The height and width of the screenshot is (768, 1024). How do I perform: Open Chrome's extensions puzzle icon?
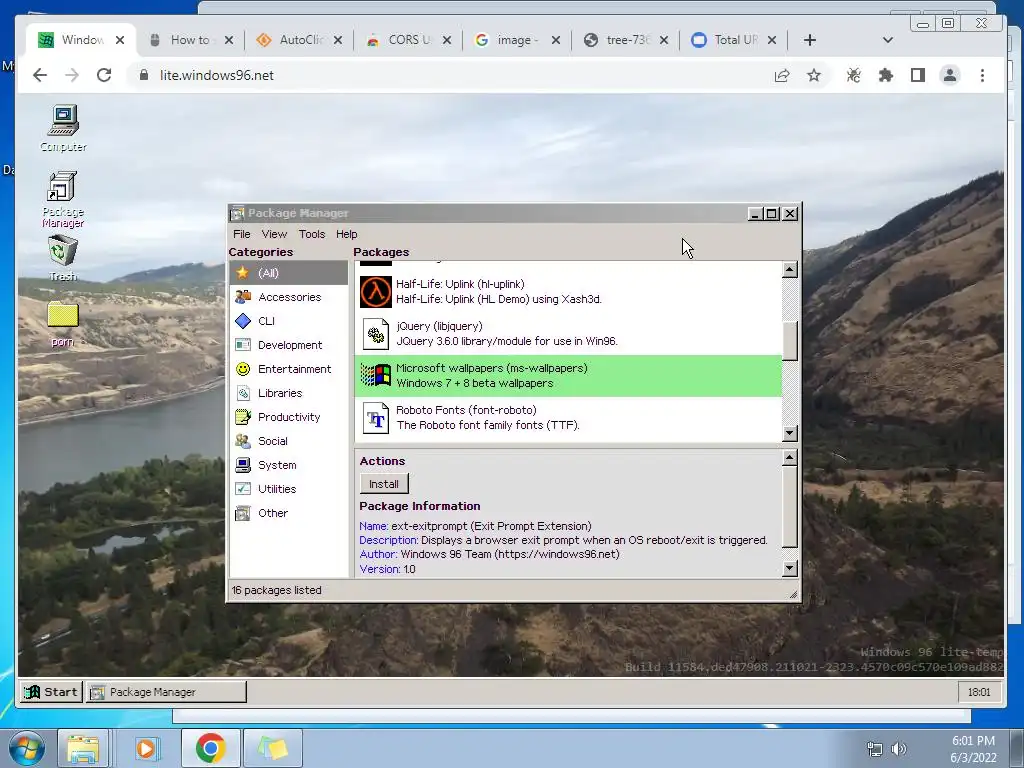pyautogui.click(x=886, y=76)
